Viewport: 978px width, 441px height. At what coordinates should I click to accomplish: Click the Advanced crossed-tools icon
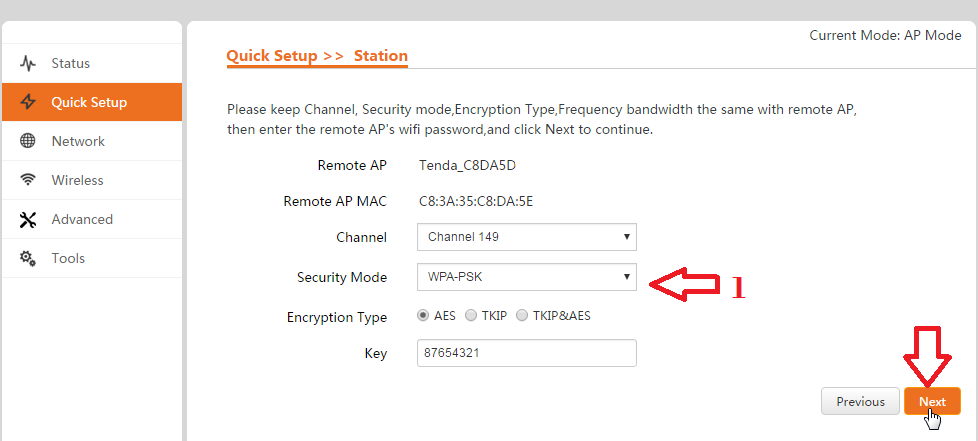point(28,219)
